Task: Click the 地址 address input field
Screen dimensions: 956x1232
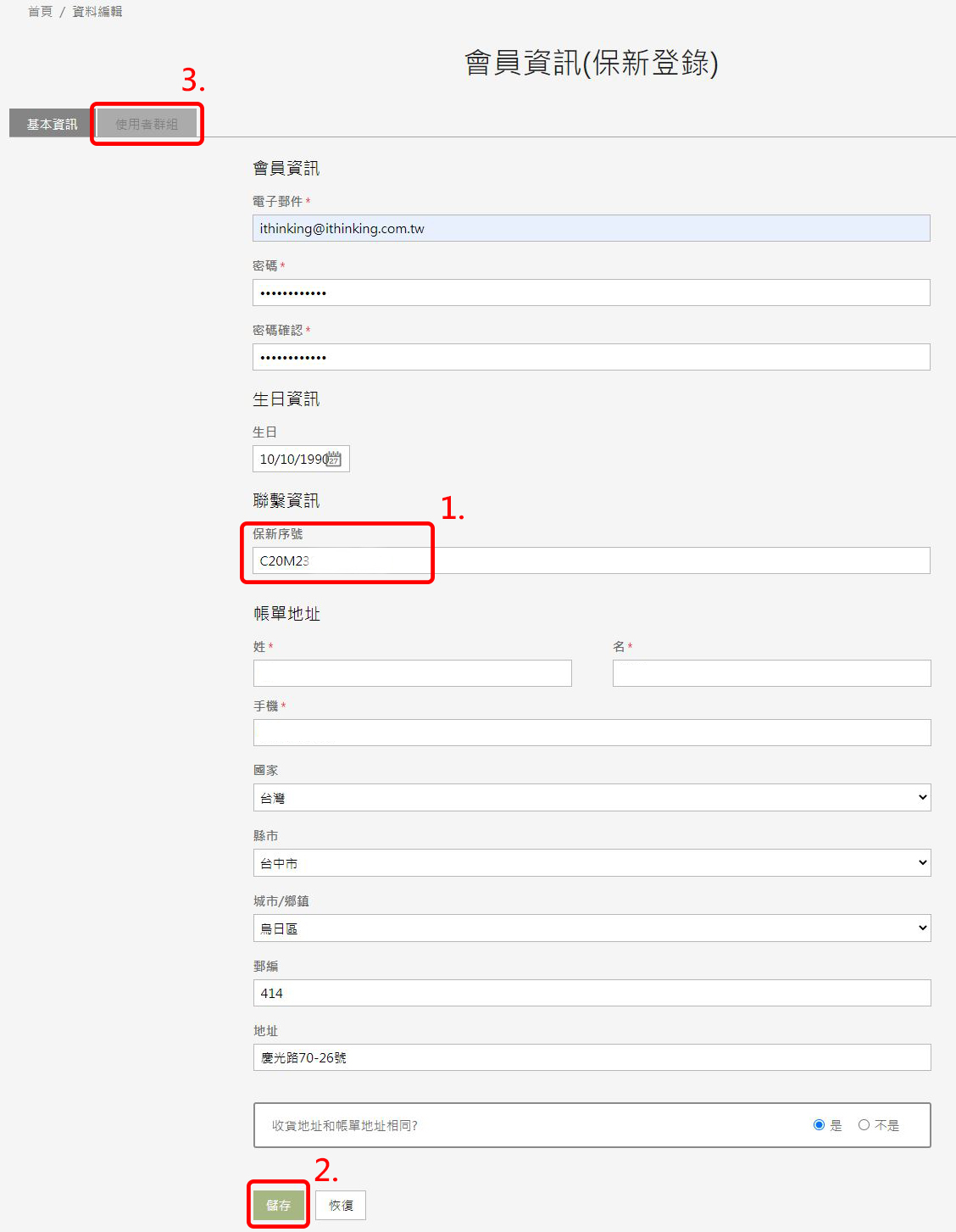Action: [592, 1057]
